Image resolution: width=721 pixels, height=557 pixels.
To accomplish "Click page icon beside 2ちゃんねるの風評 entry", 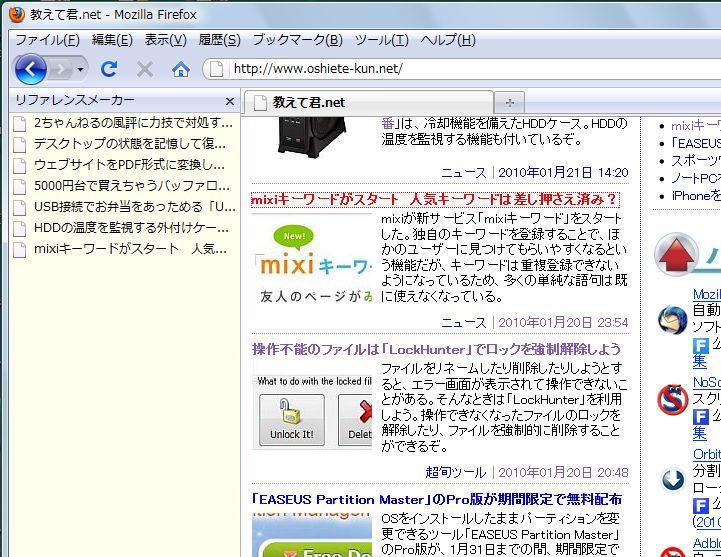I will [19, 124].
